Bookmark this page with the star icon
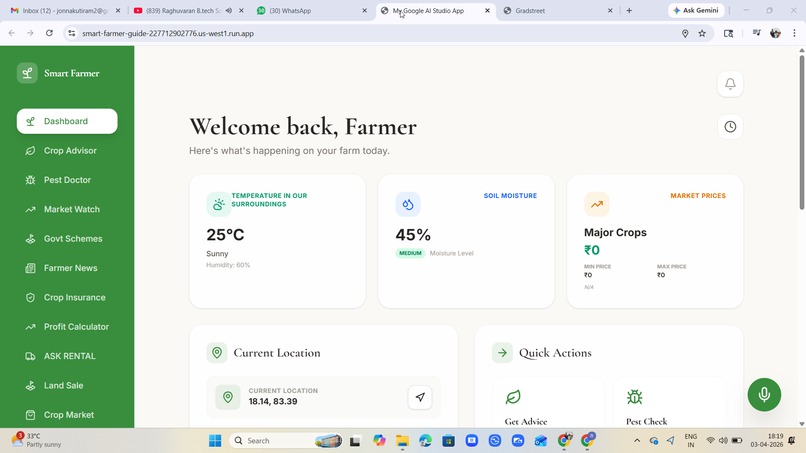The image size is (806, 453). pos(702,33)
